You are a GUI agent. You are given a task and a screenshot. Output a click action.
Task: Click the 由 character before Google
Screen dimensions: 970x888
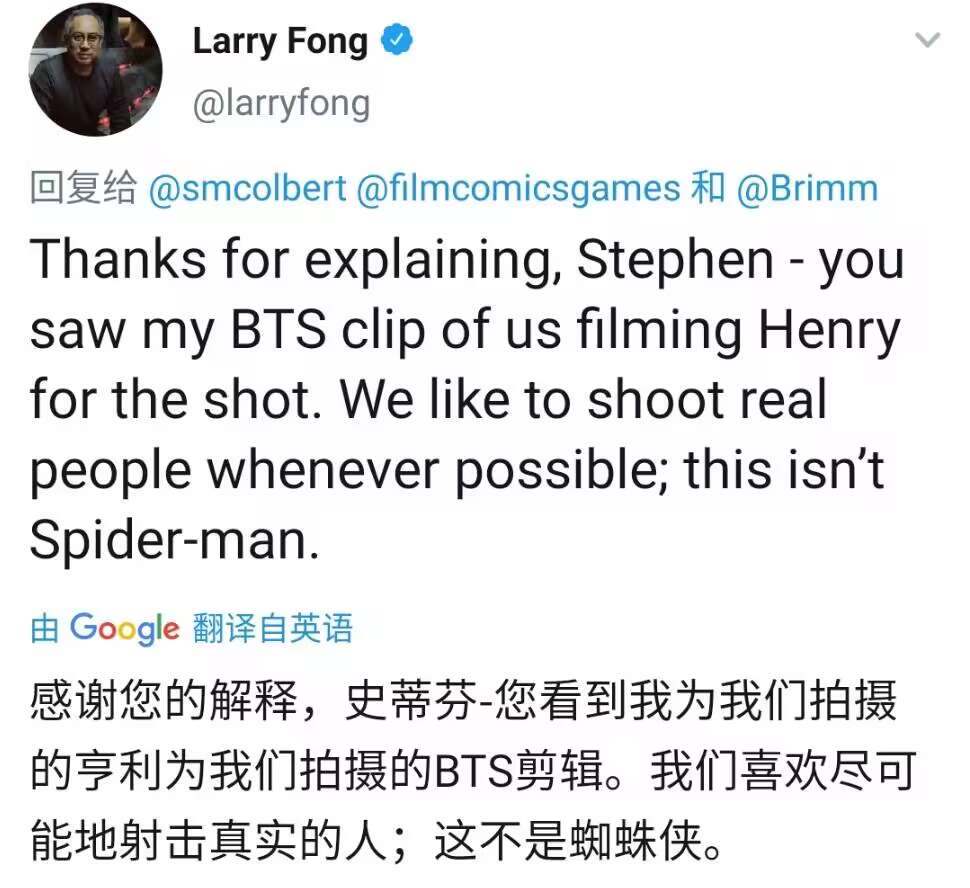(45, 629)
